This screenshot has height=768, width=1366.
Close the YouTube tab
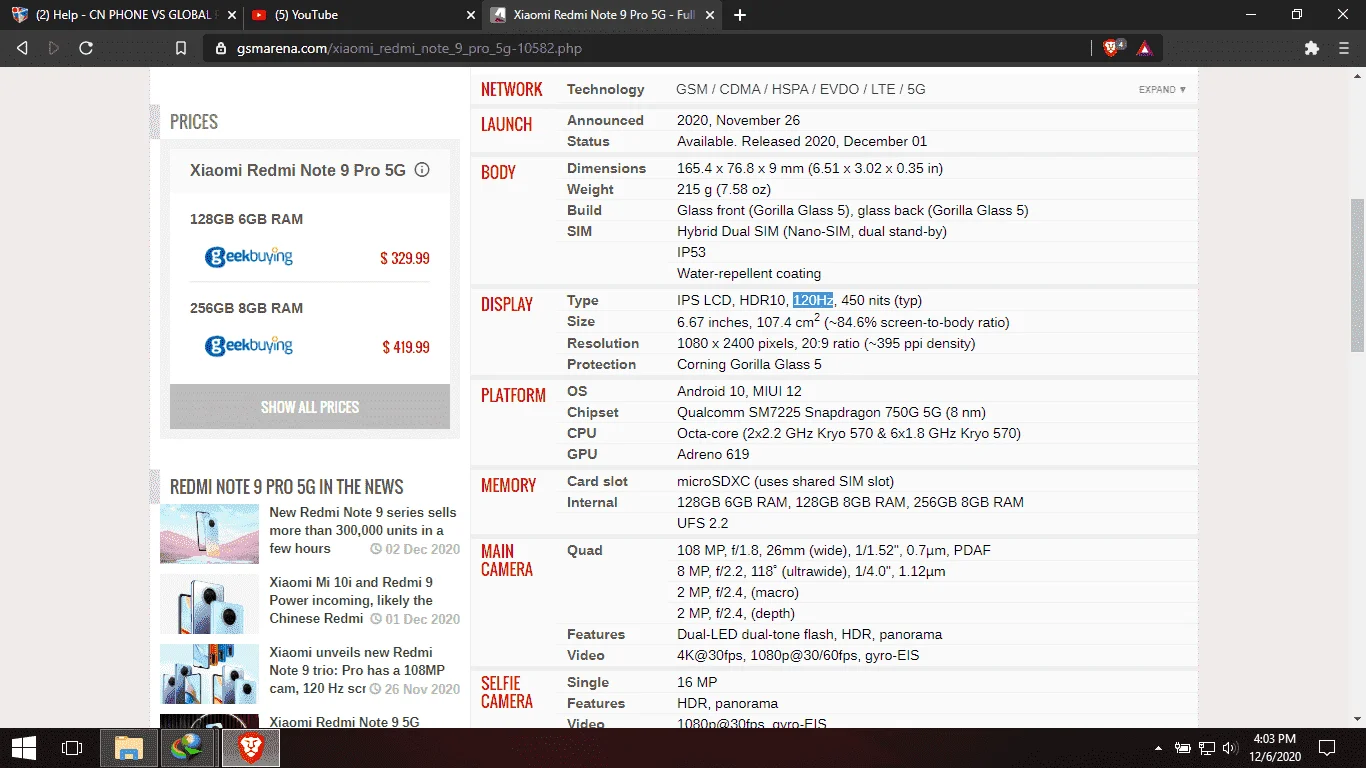click(x=471, y=15)
